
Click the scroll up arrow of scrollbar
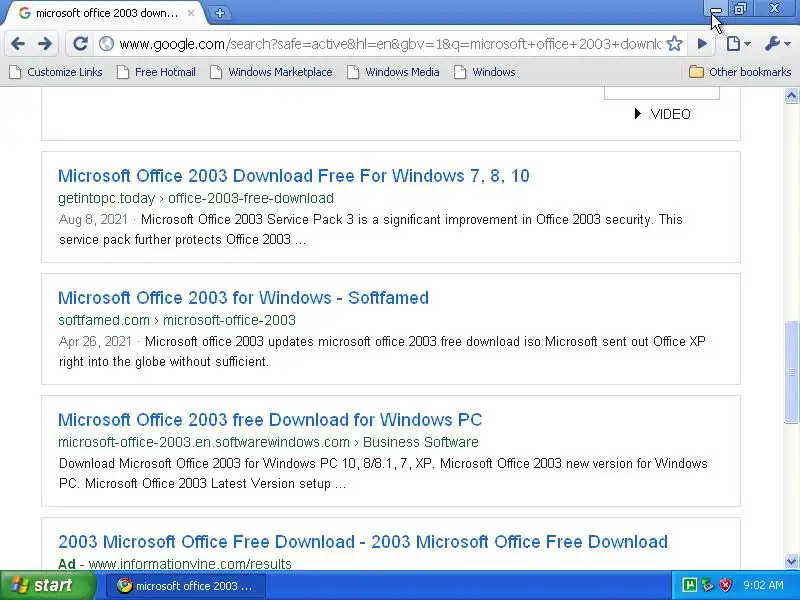791,95
